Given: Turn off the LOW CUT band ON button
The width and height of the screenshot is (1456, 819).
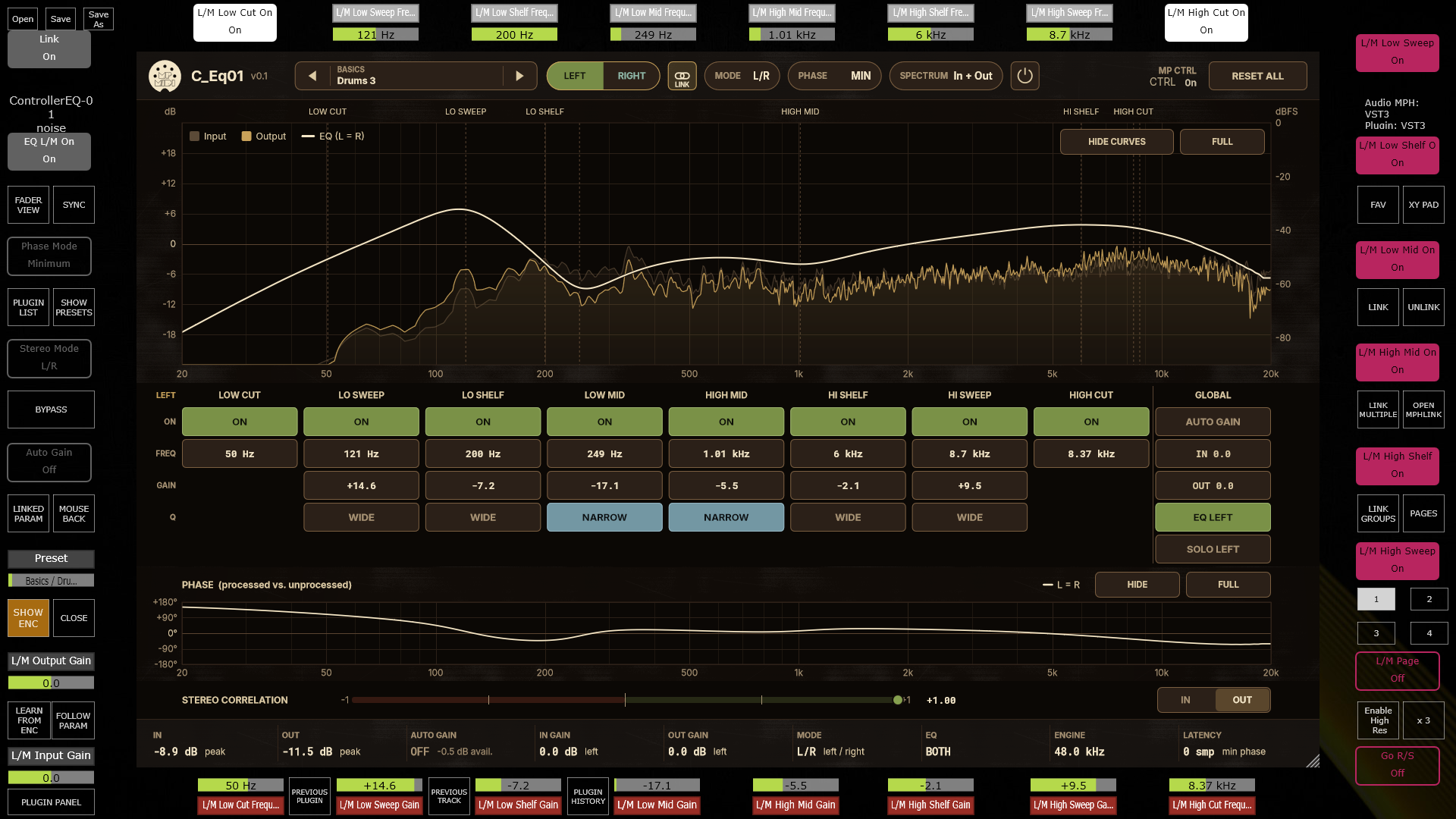Looking at the screenshot, I should coord(240,422).
